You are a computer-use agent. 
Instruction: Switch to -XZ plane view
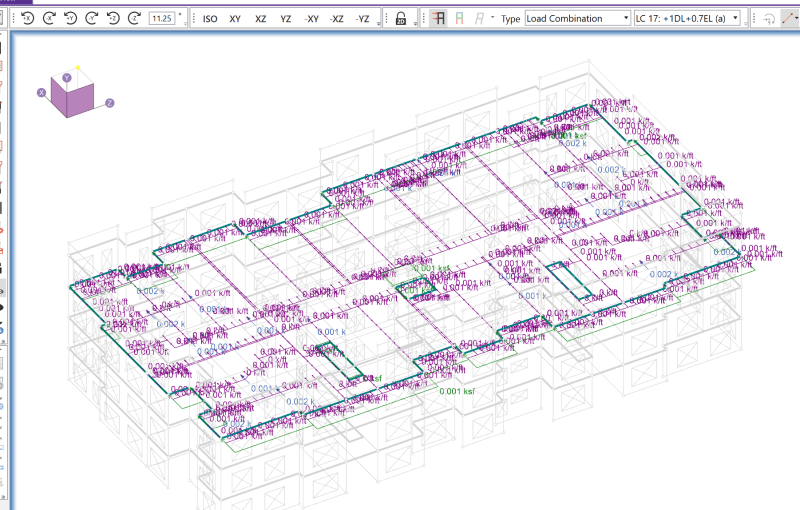coord(337,19)
